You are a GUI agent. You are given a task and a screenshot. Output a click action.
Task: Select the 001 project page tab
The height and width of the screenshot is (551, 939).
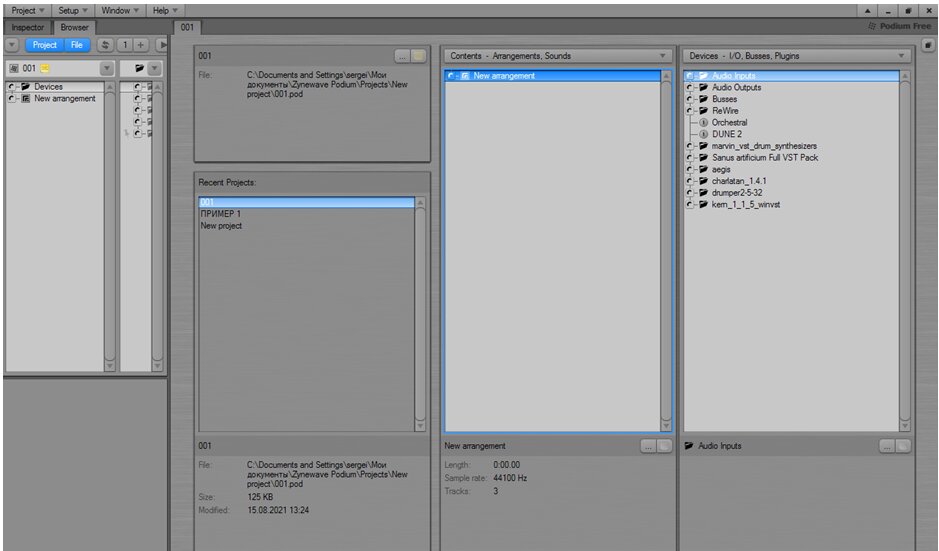point(187,27)
